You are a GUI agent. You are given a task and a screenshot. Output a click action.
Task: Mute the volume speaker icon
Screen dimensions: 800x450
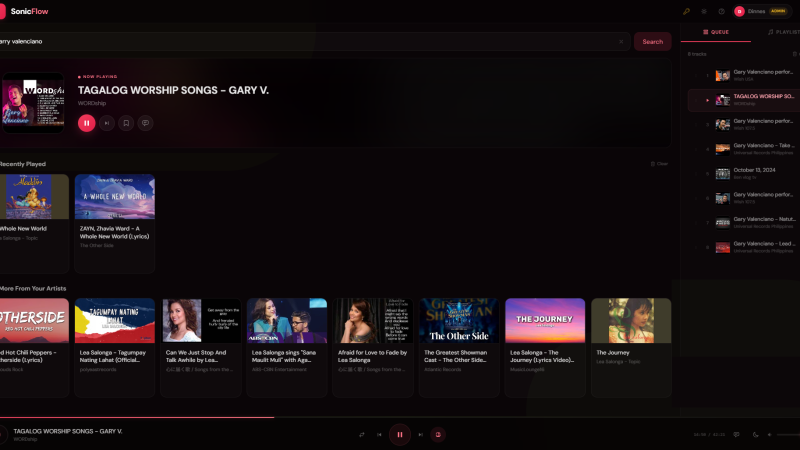pyautogui.click(x=769, y=435)
